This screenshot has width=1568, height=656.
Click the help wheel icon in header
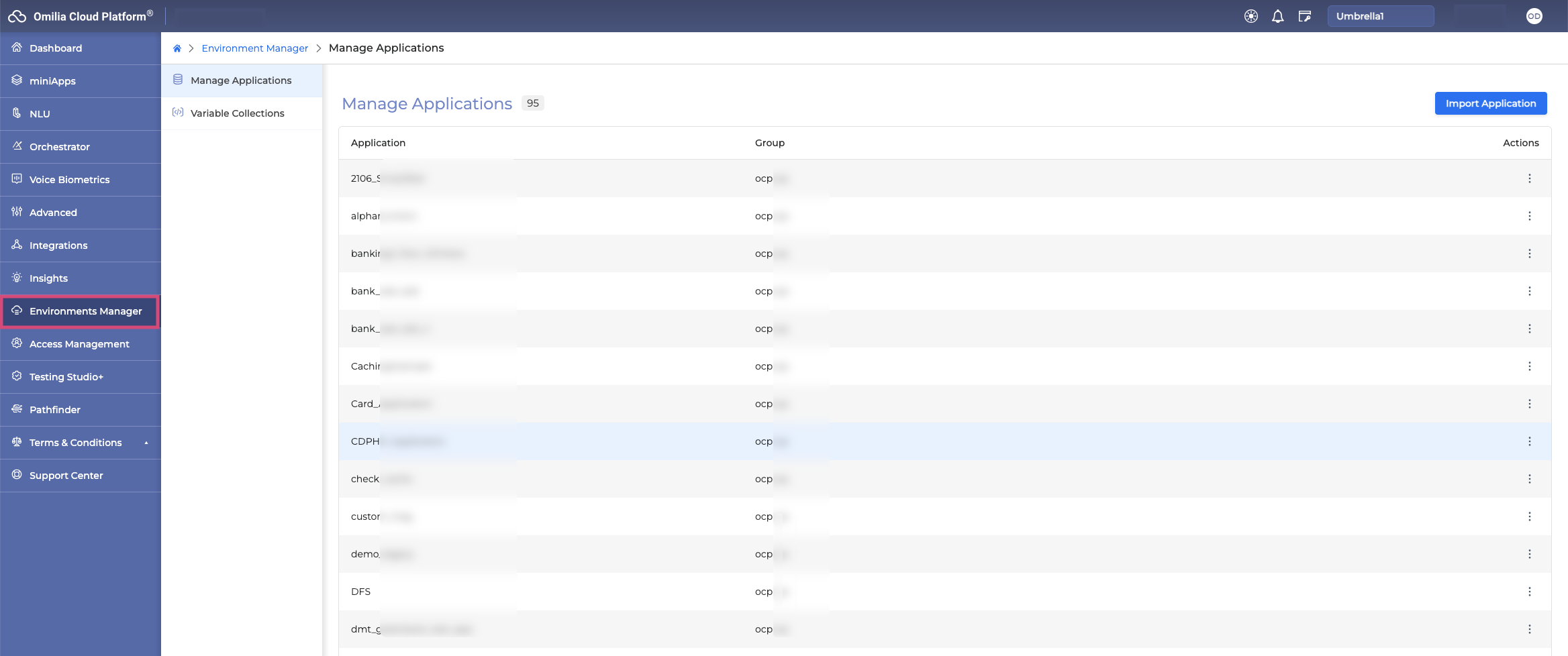1251,16
